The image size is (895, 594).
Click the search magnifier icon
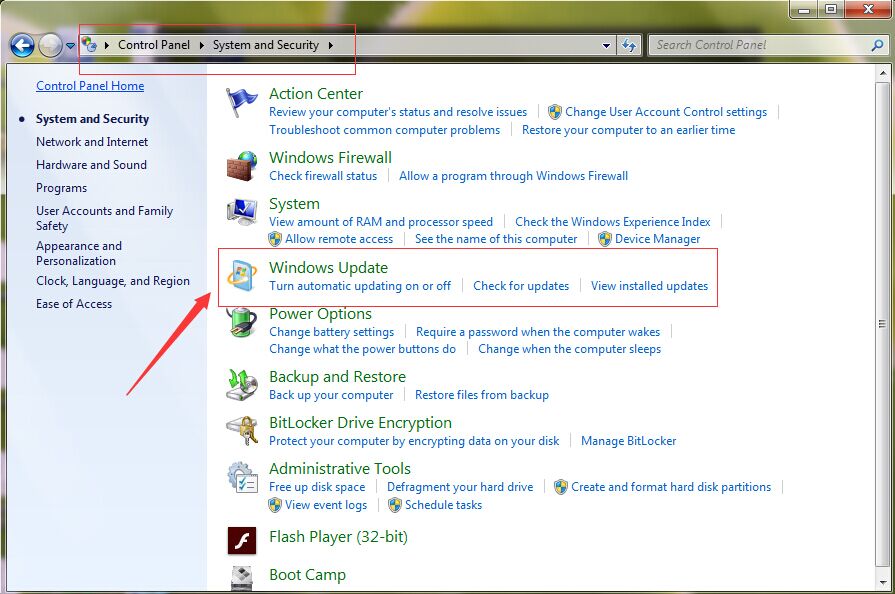(x=877, y=45)
